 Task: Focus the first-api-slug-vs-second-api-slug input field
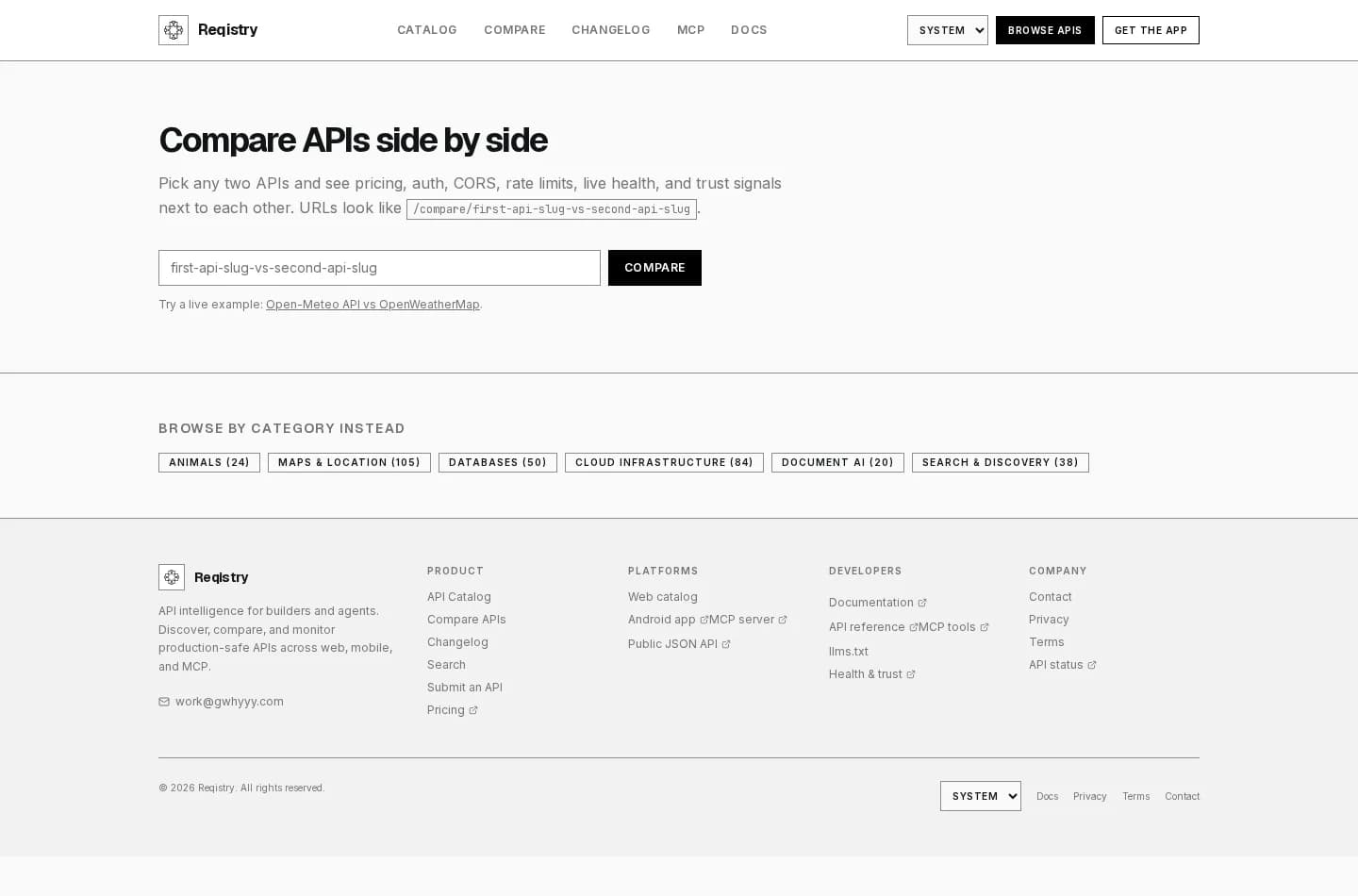[379, 268]
